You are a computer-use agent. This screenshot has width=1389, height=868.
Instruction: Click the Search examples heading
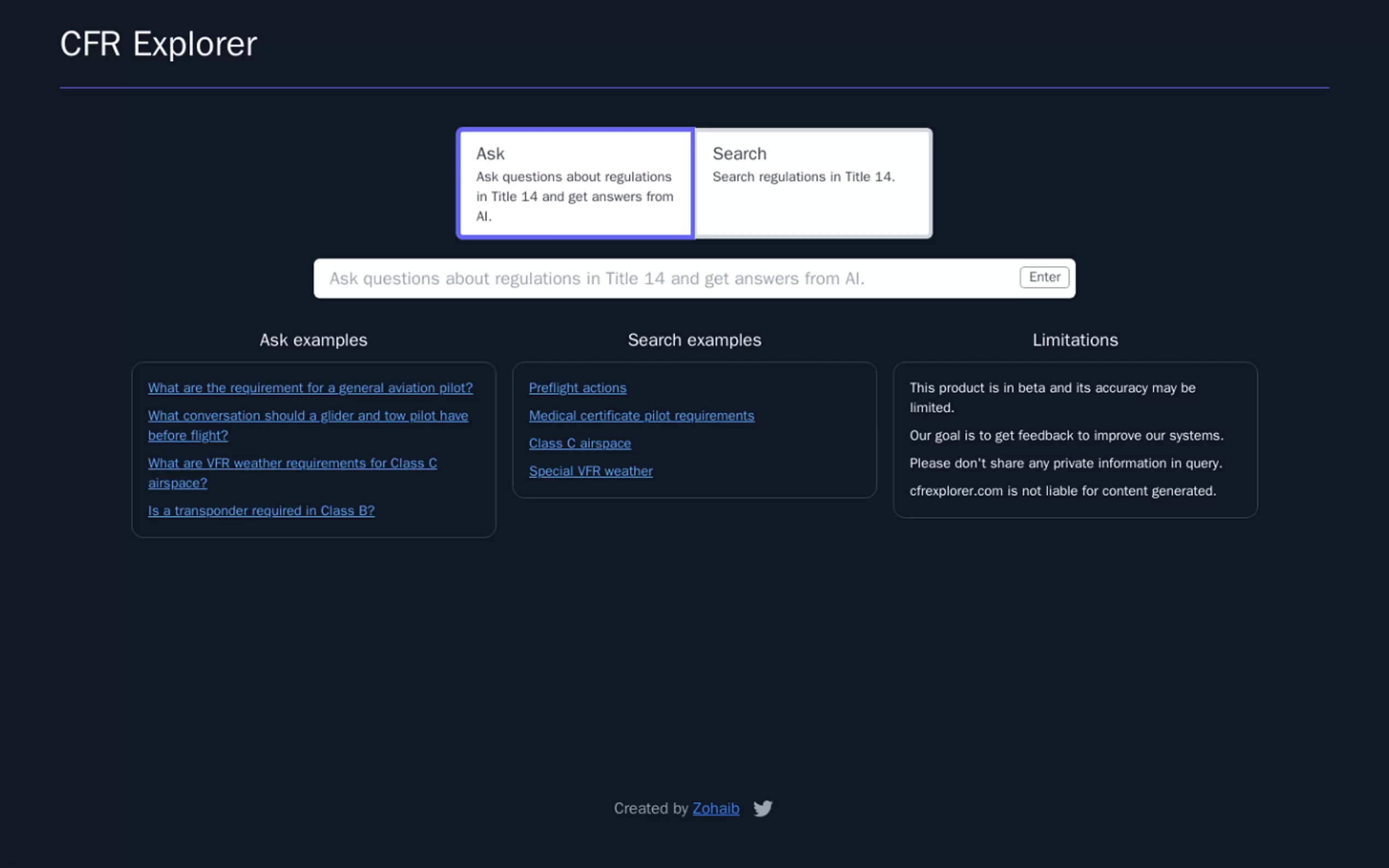[x=694, y=340]
